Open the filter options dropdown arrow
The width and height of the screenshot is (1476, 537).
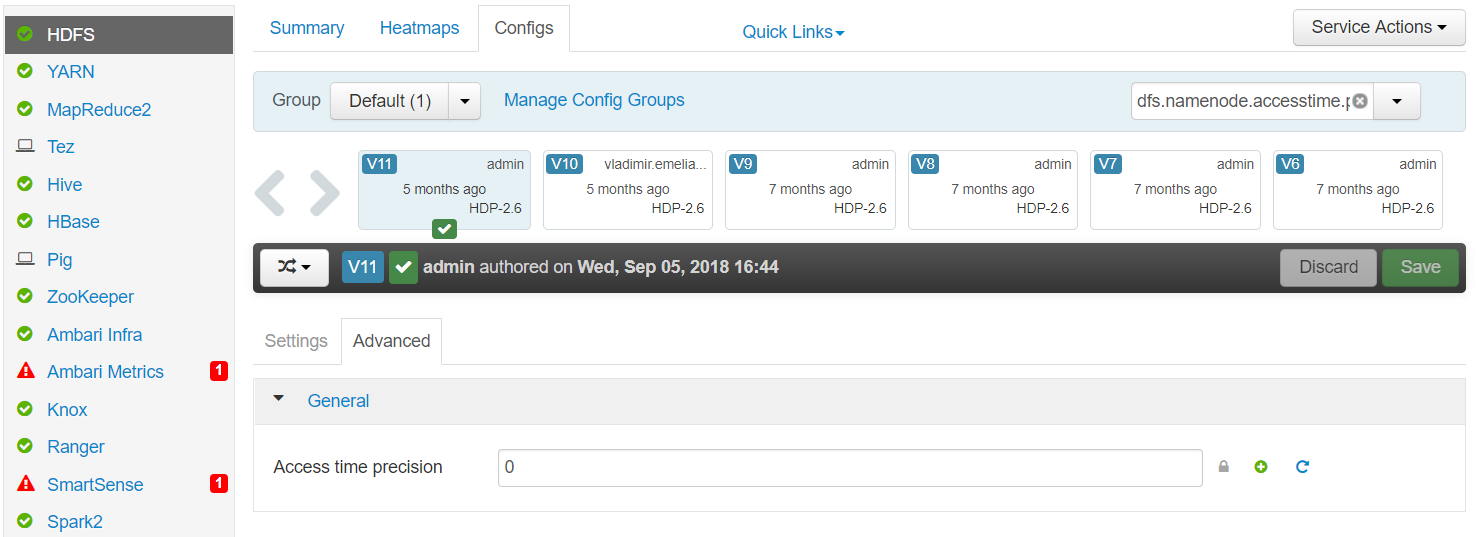pos(1397,101)
